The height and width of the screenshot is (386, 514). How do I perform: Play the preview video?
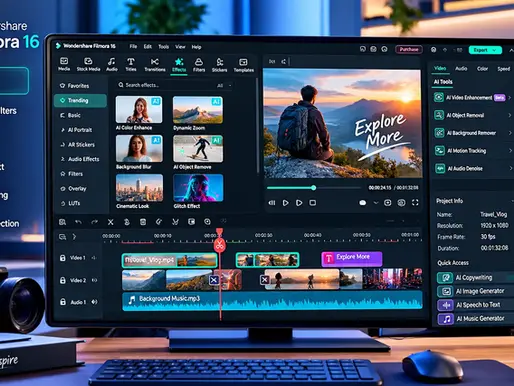pos(285,203)
